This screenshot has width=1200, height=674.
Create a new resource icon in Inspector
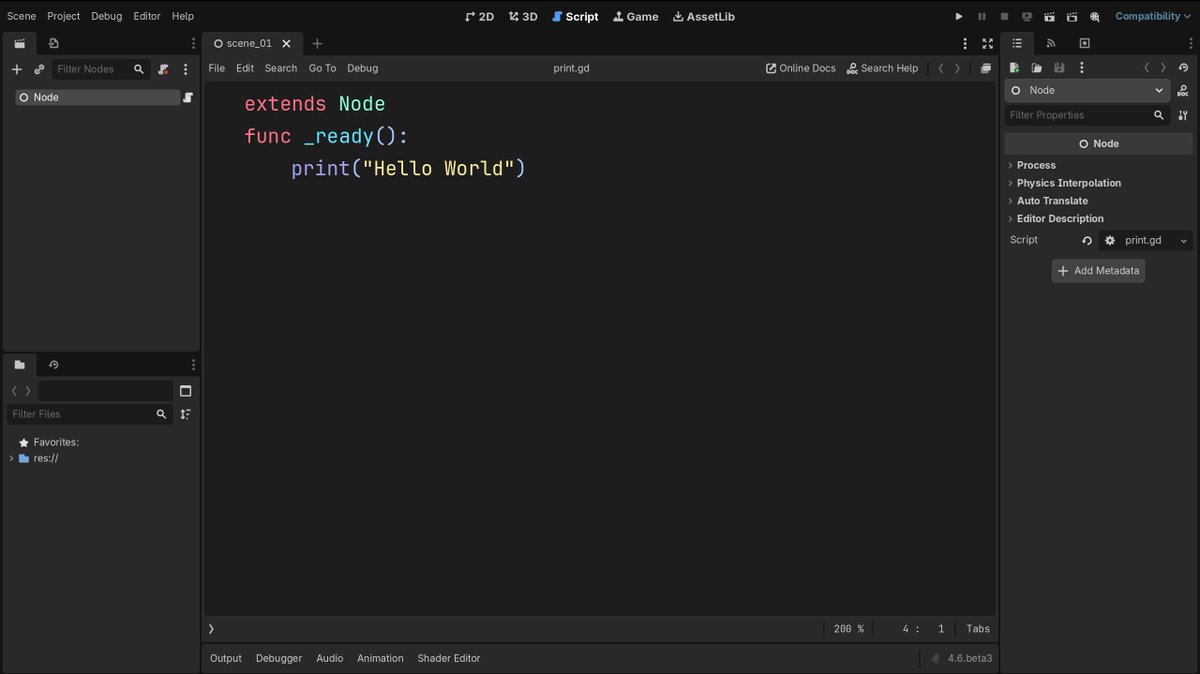click(1015, 68)
